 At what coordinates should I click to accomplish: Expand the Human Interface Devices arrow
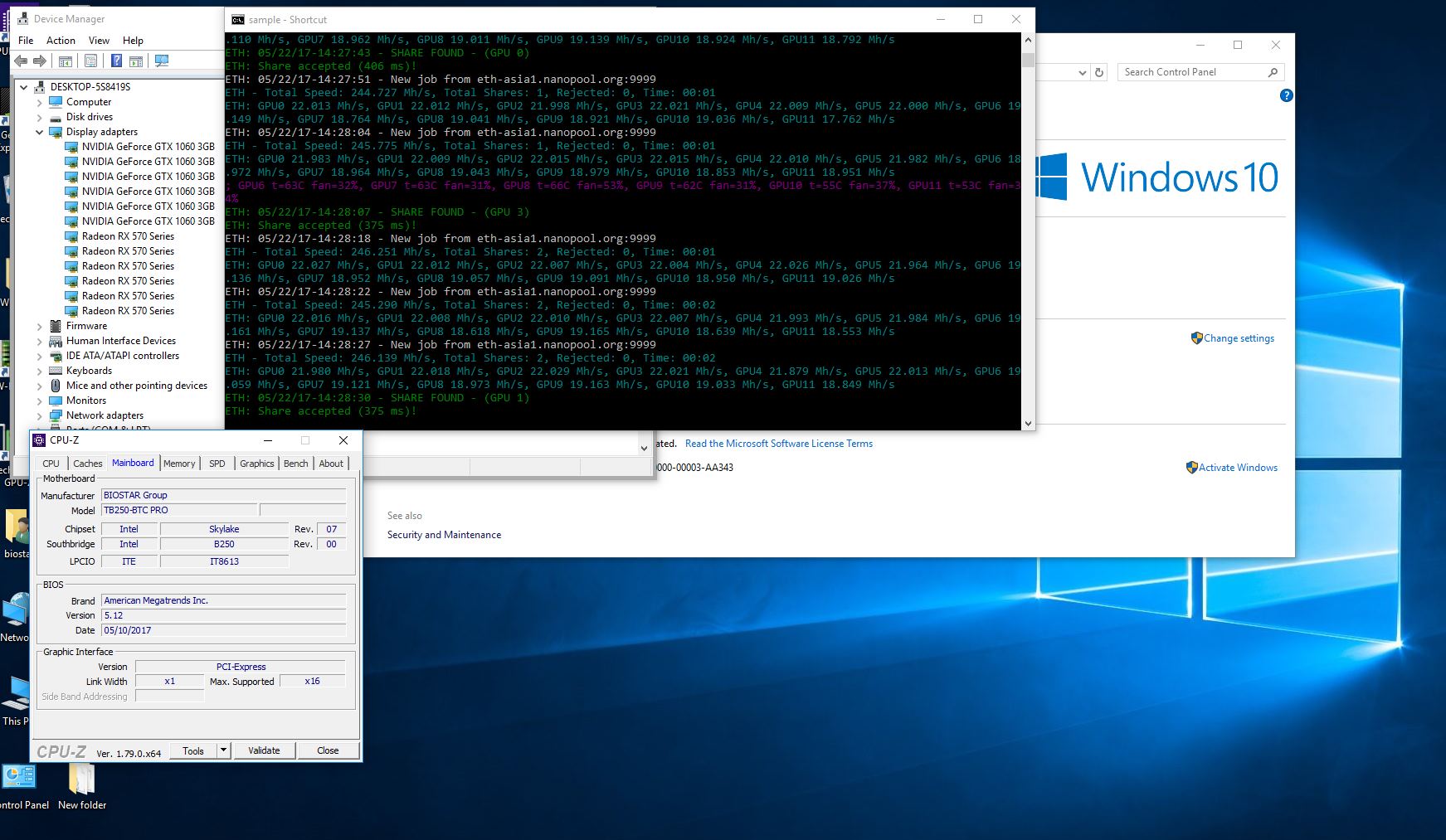[39, 341]
